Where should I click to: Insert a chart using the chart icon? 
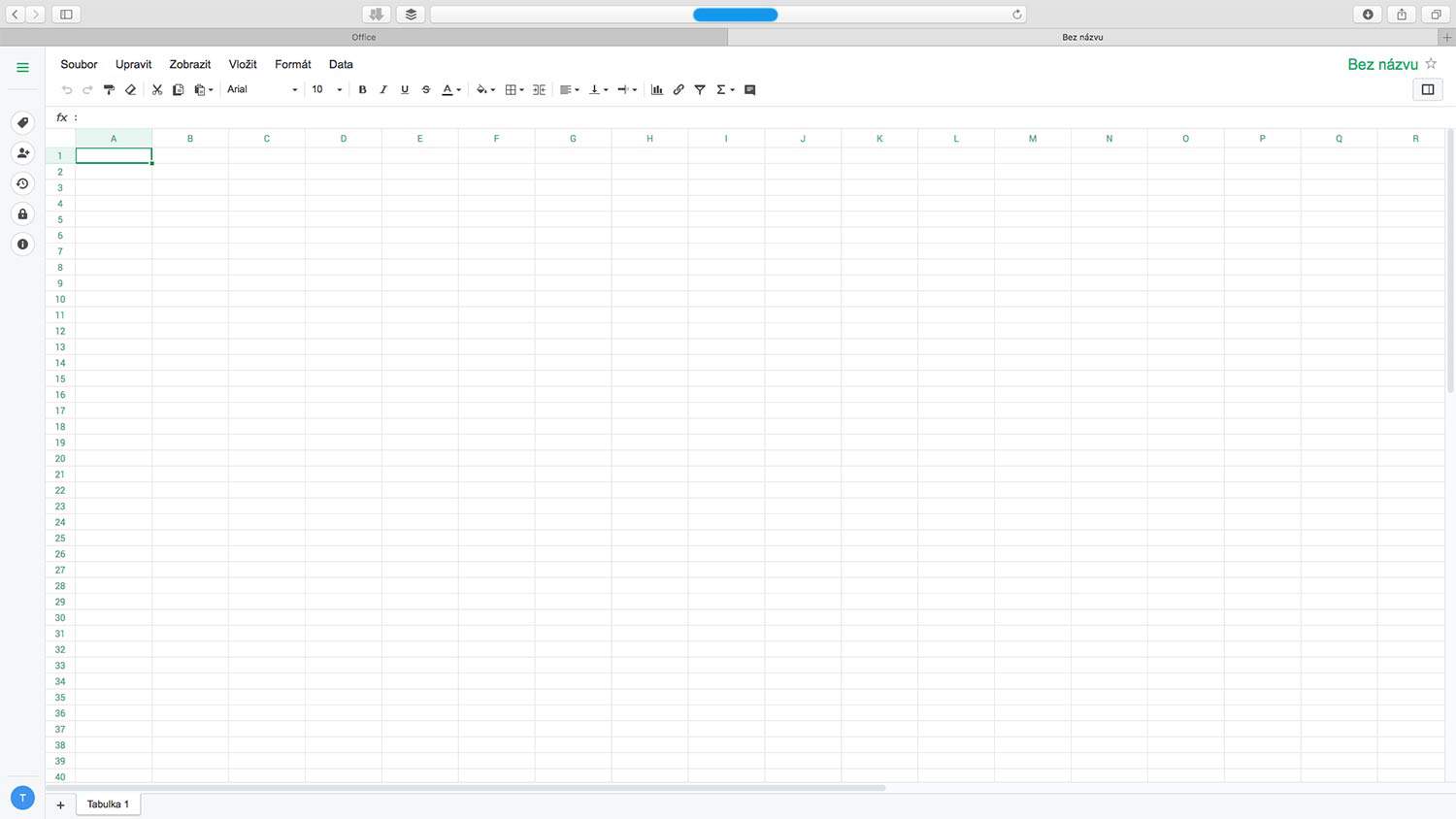(x=657, y=90)
